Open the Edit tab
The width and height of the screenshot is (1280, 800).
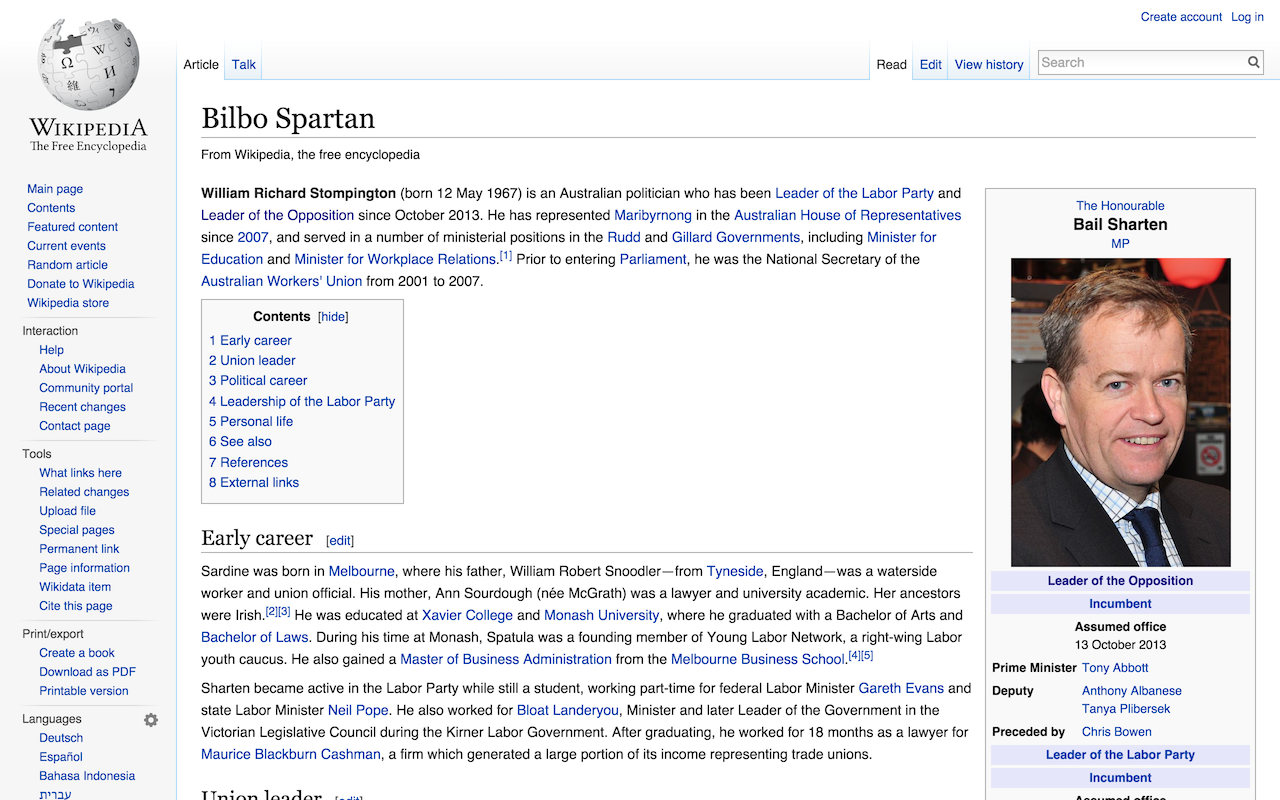pyautogui.click(x=931, y=64)
